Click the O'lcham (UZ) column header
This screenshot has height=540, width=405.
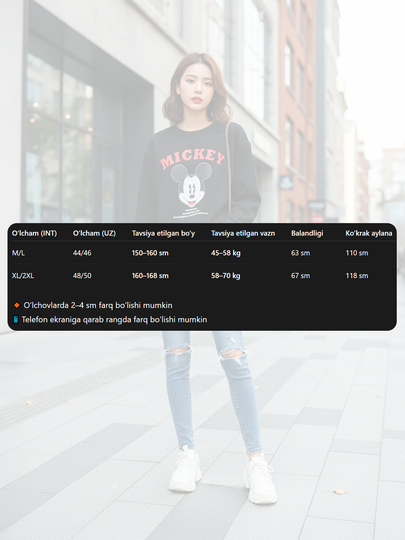point(94,233)
